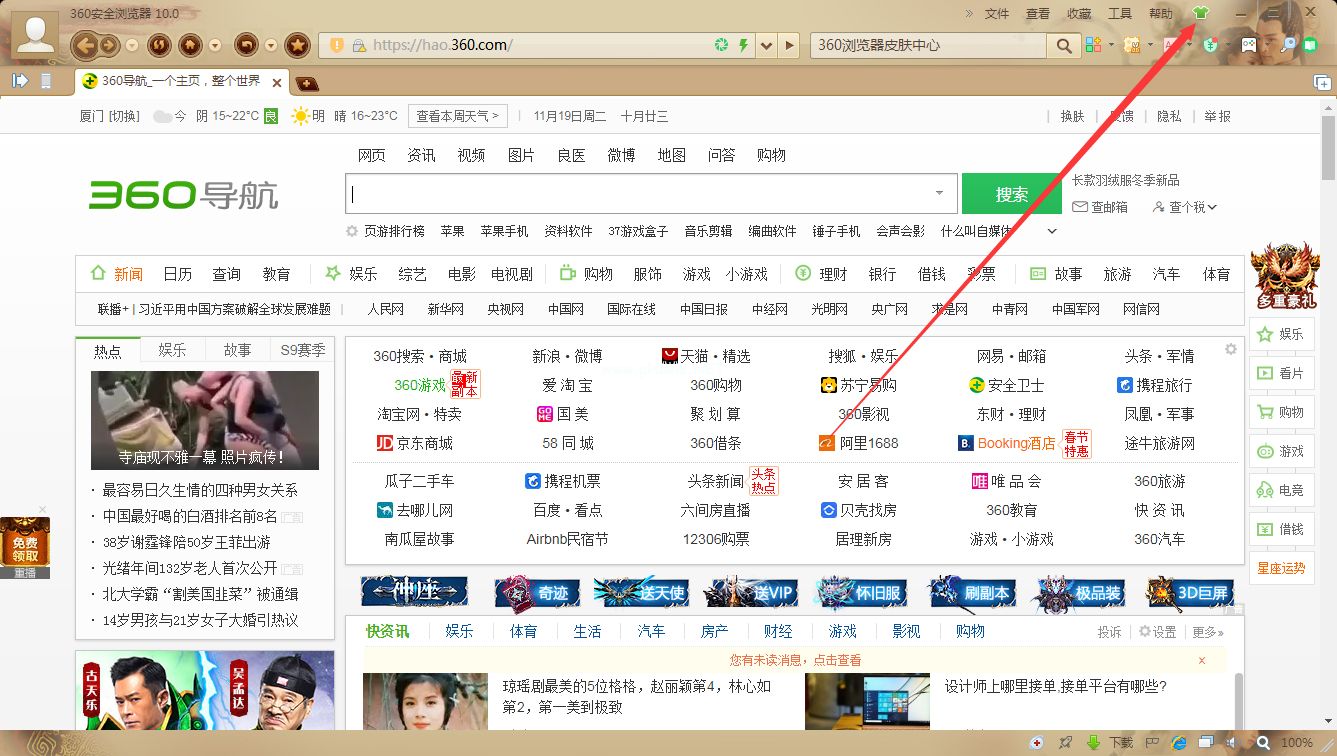Click the lightning speed mode toggle in address bar
The width and height of the screenshot is (1337, 756).
click(x=743, y=45)
